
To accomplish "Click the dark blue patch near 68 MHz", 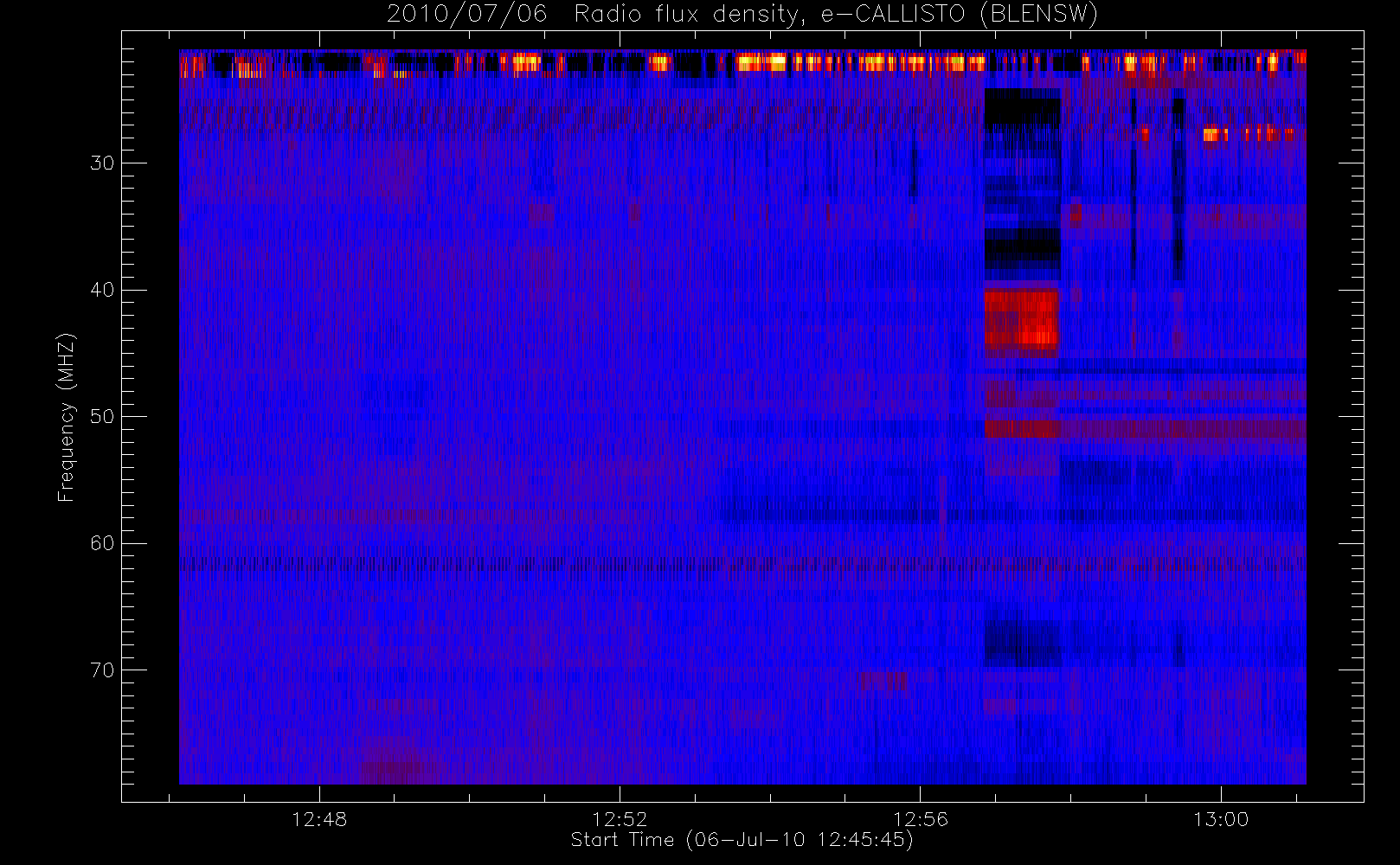I will click(1023, 642).
